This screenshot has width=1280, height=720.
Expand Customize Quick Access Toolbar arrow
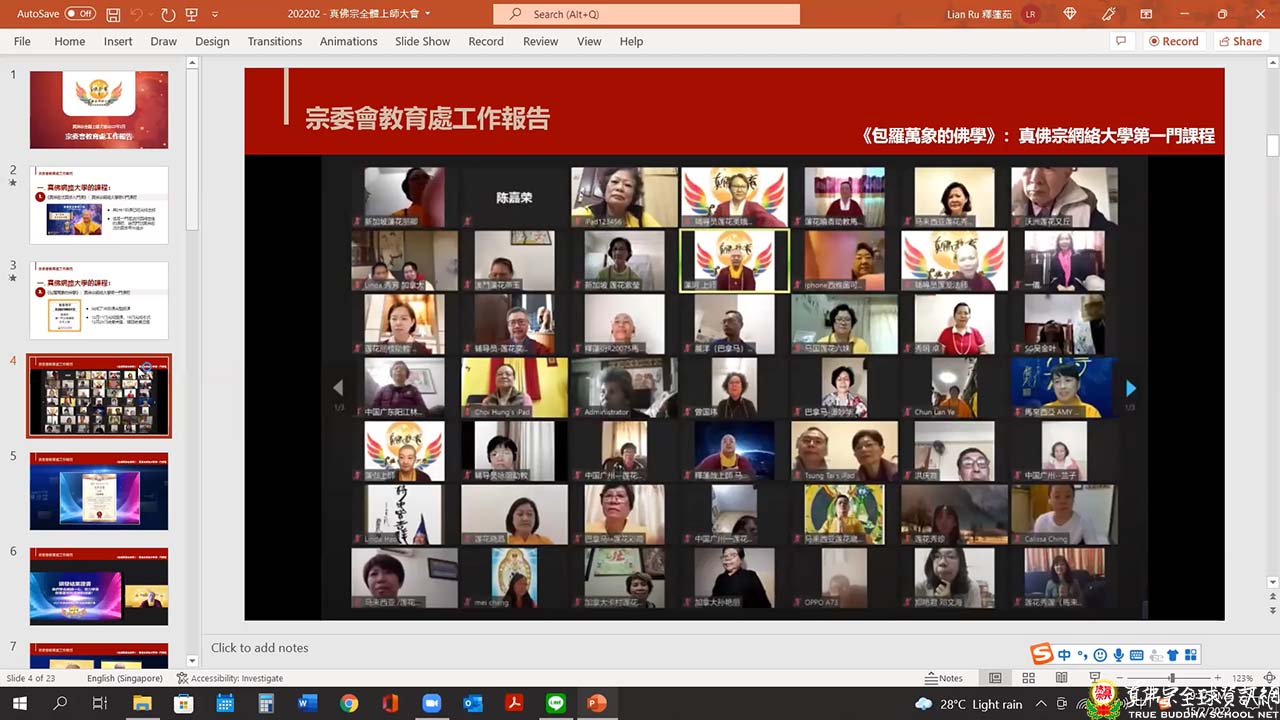215,15
